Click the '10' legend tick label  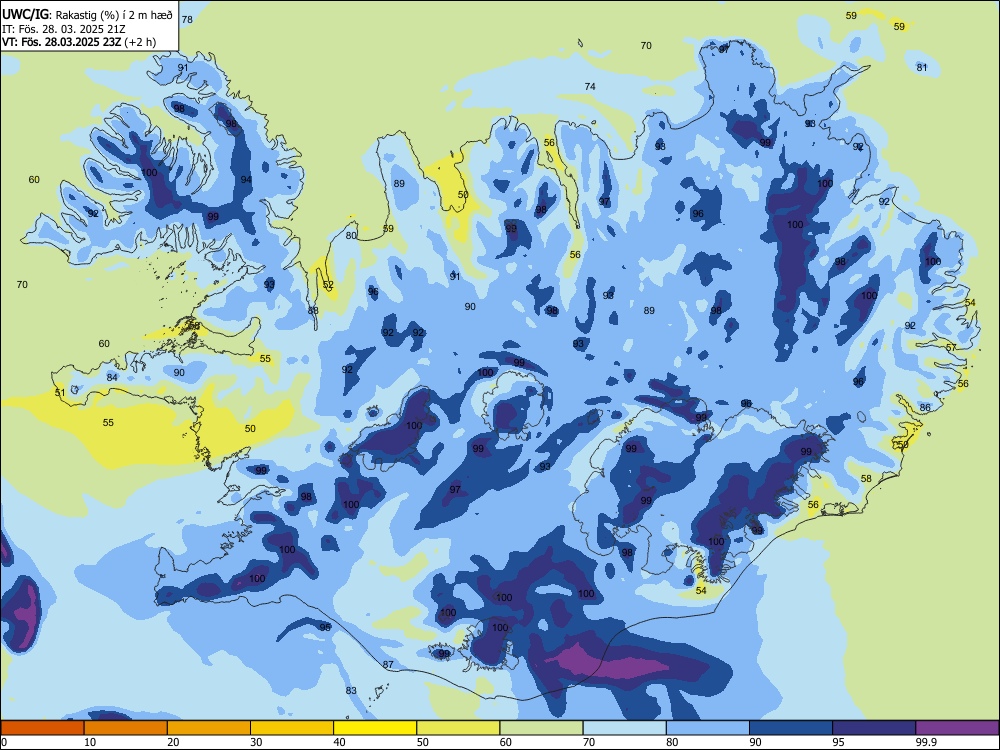click(x=90, y=742)
